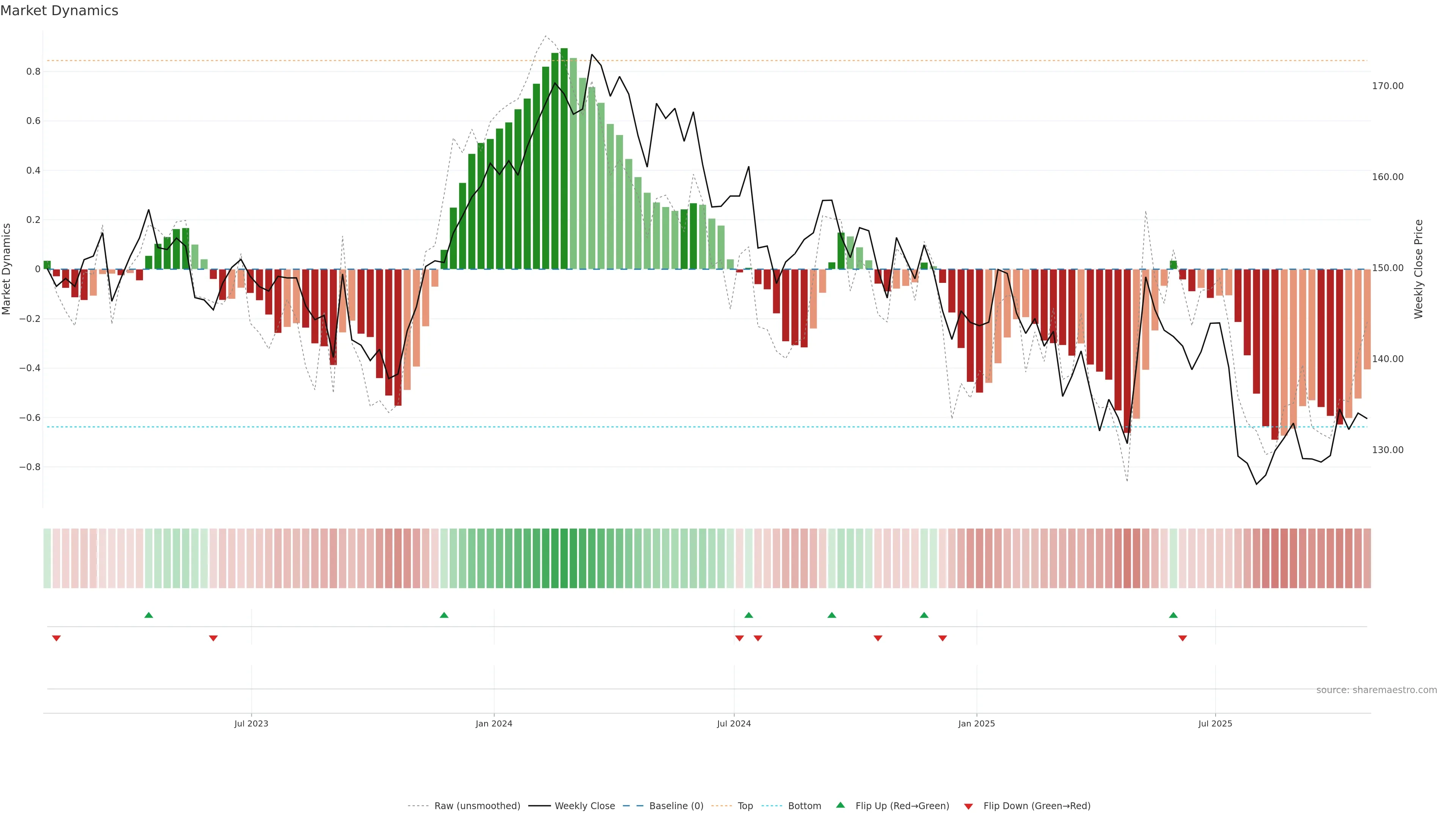Click the leftmost red Flip Down triangle marker

click(56, 638)
